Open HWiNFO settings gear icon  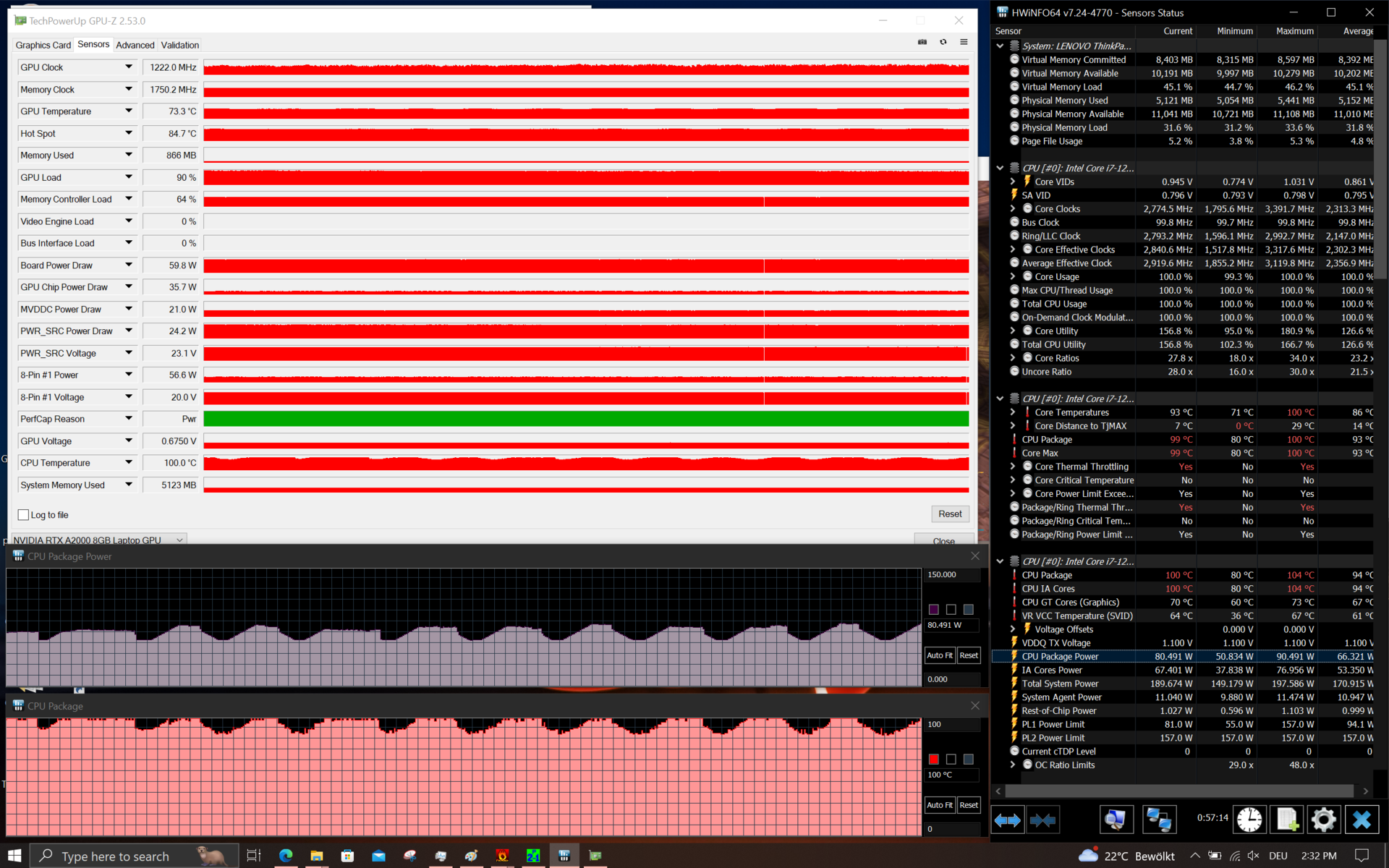(1323, 820)
